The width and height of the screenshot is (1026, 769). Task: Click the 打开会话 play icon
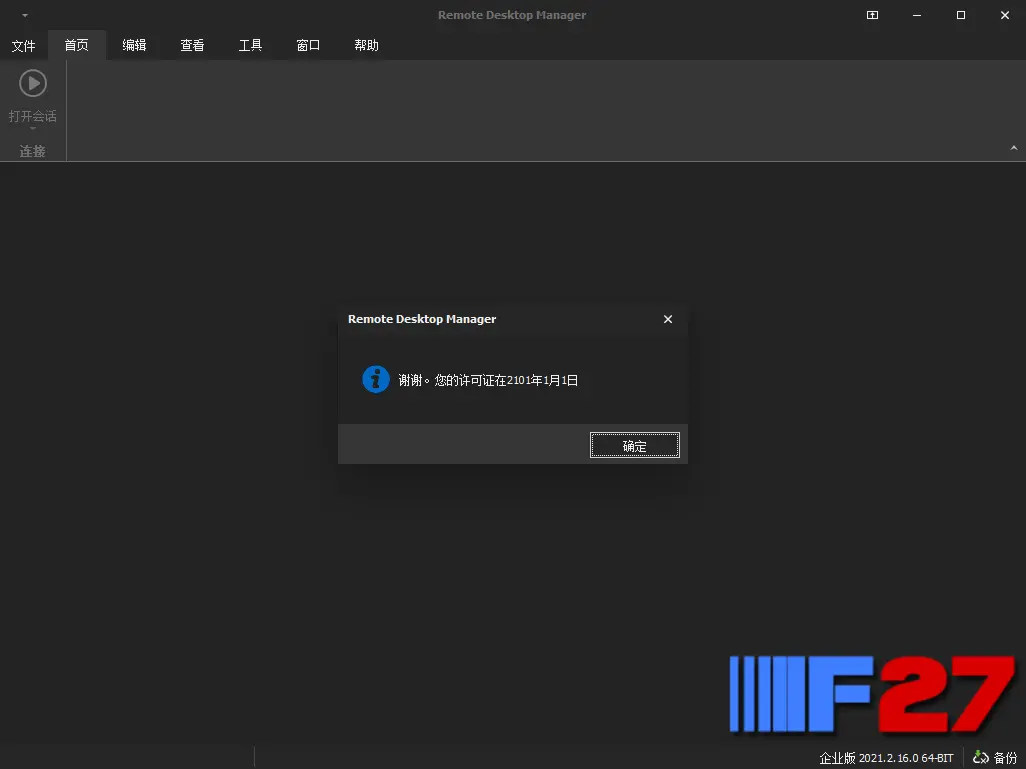tap(33, 83)
